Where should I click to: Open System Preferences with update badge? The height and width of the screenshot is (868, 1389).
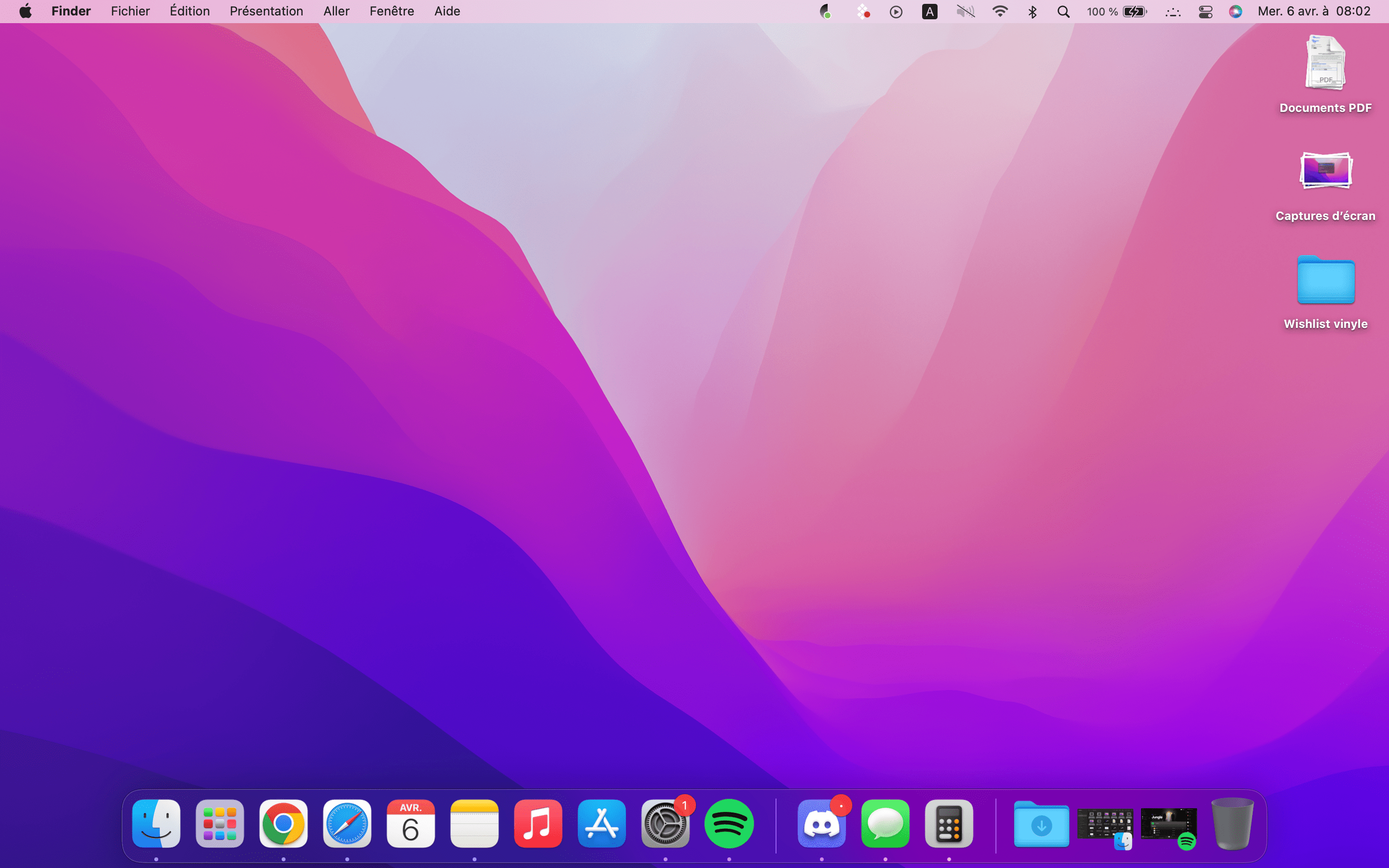665,824
